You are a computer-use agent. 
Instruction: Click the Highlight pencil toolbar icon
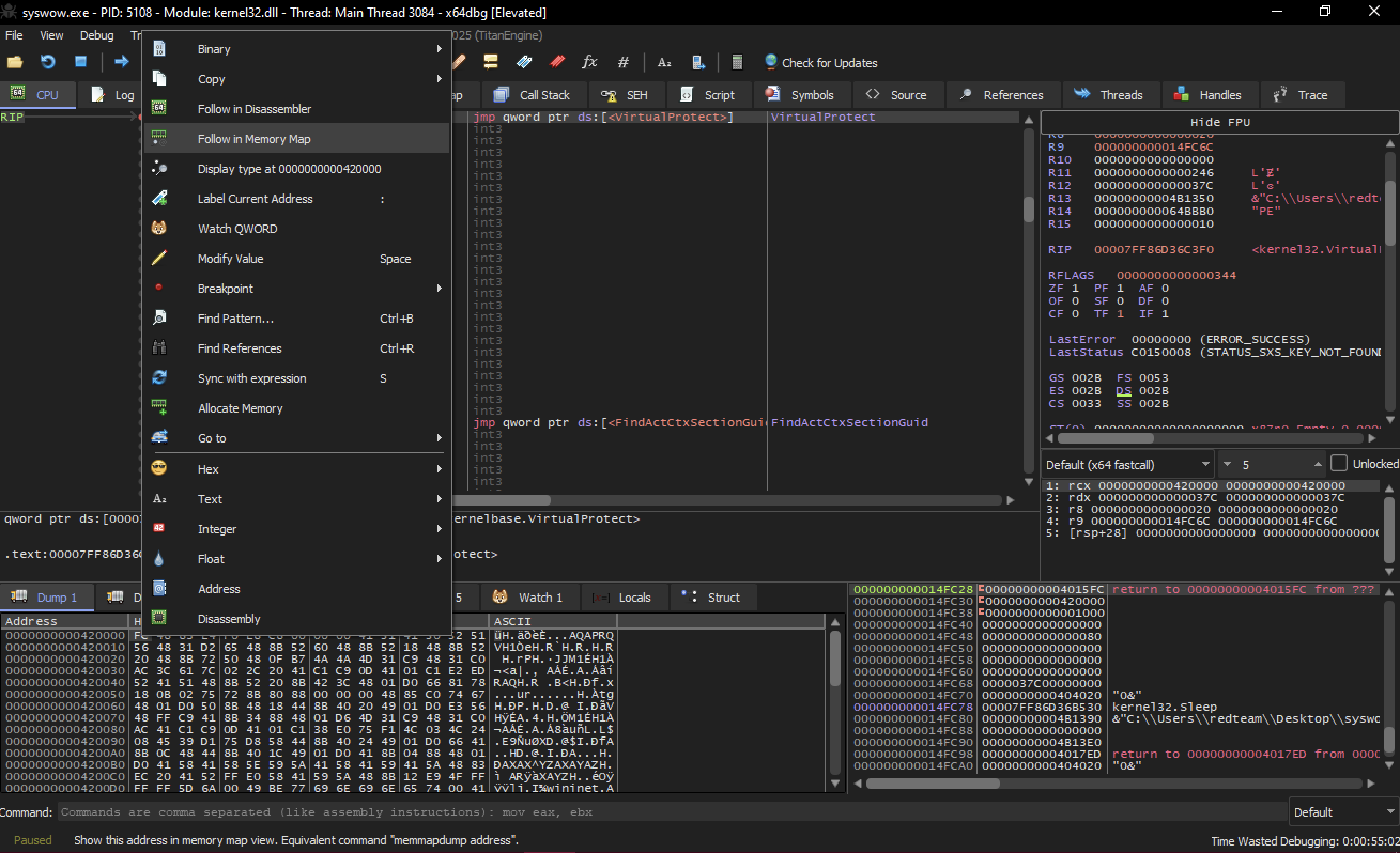pos(459,62)
